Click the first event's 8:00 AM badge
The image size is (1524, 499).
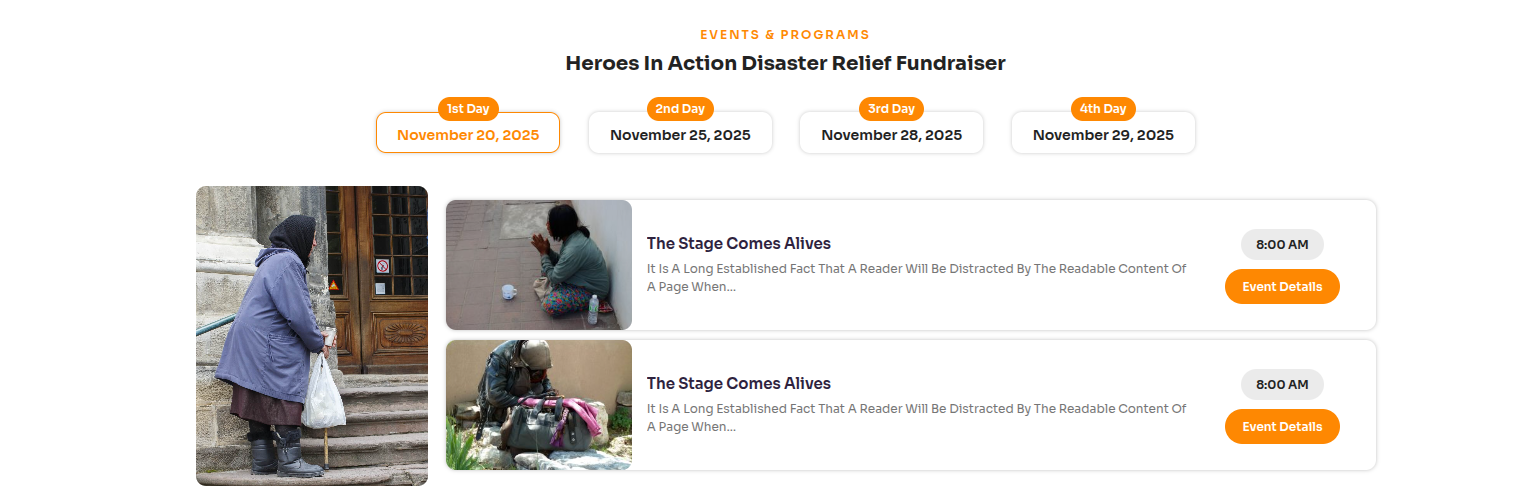click(x=1282, y=244)
